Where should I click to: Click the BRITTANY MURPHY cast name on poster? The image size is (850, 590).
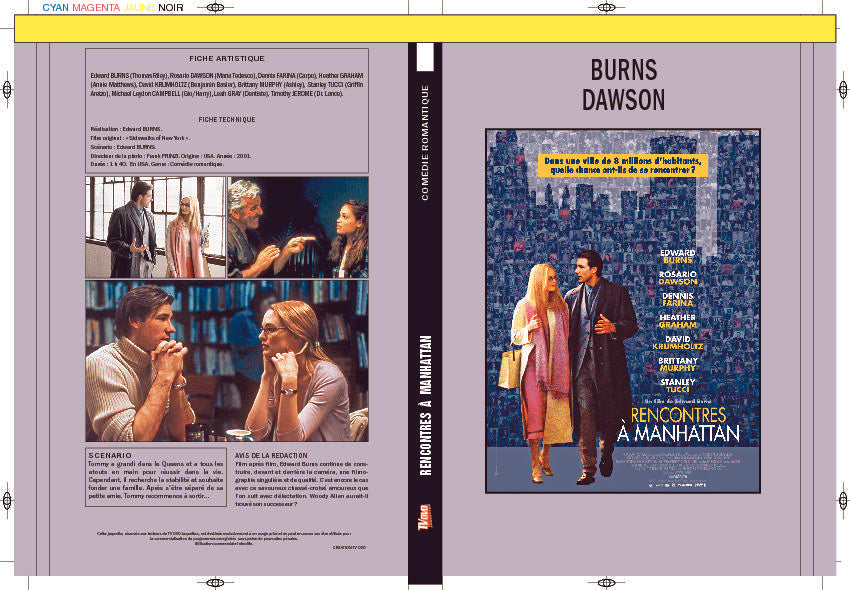pyautogui.click(x=678, y=364)
